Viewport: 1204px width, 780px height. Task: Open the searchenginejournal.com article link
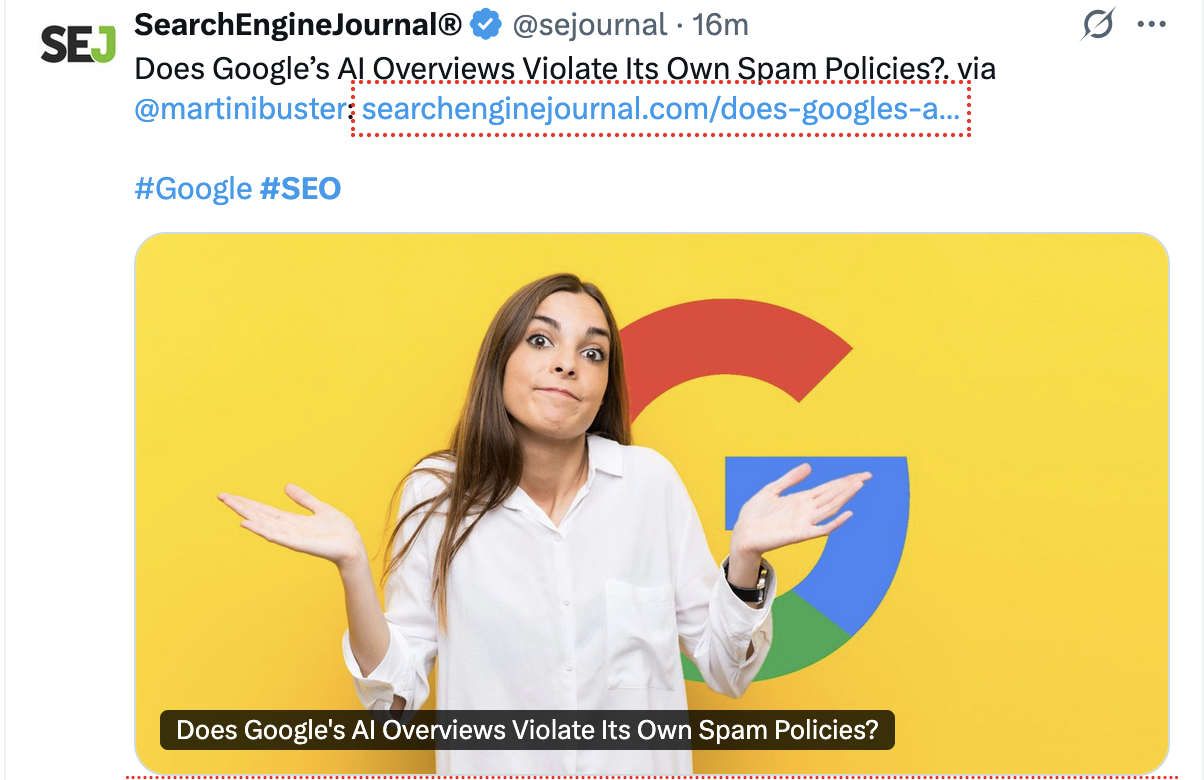[x=660, y=108]
